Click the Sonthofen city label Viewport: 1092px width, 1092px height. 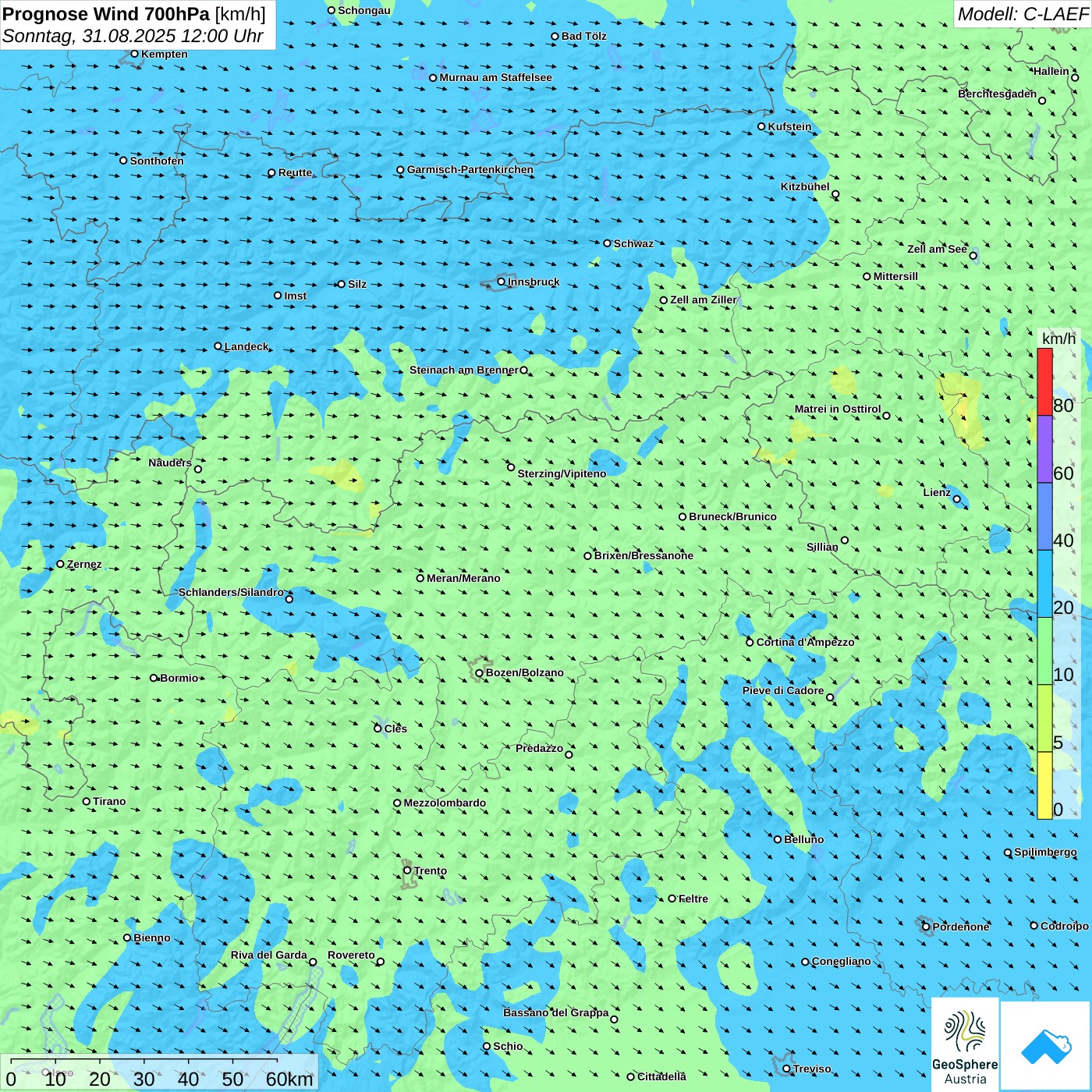point(157,161)
